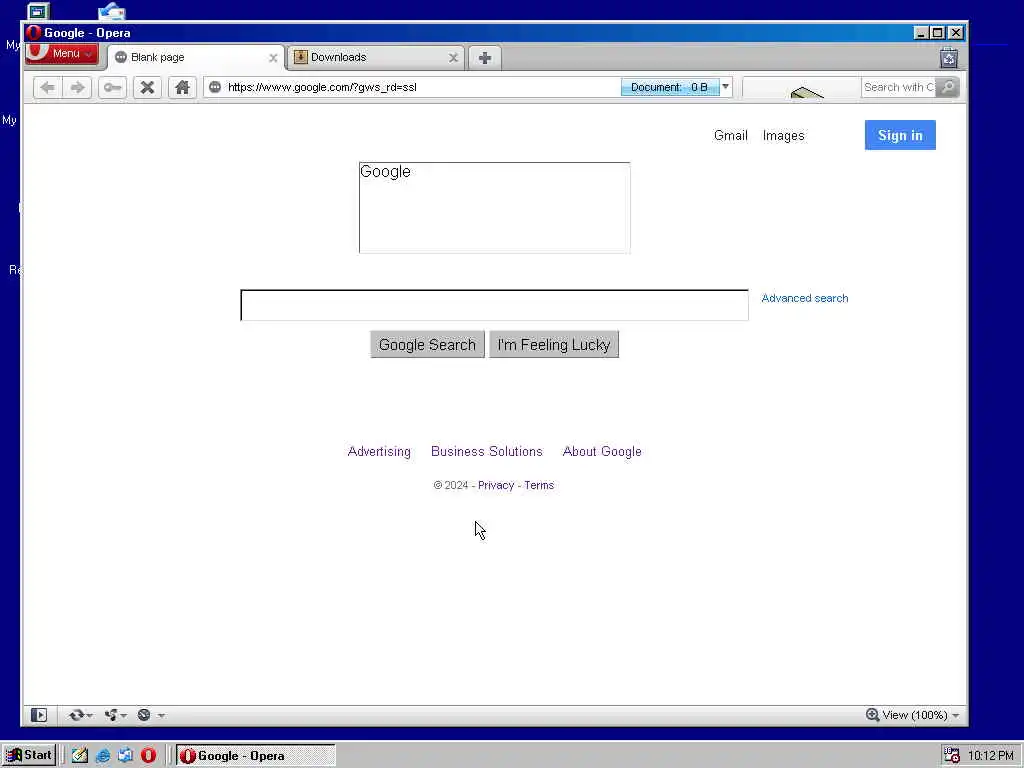Open the About Google link

(x=602, y=452)
